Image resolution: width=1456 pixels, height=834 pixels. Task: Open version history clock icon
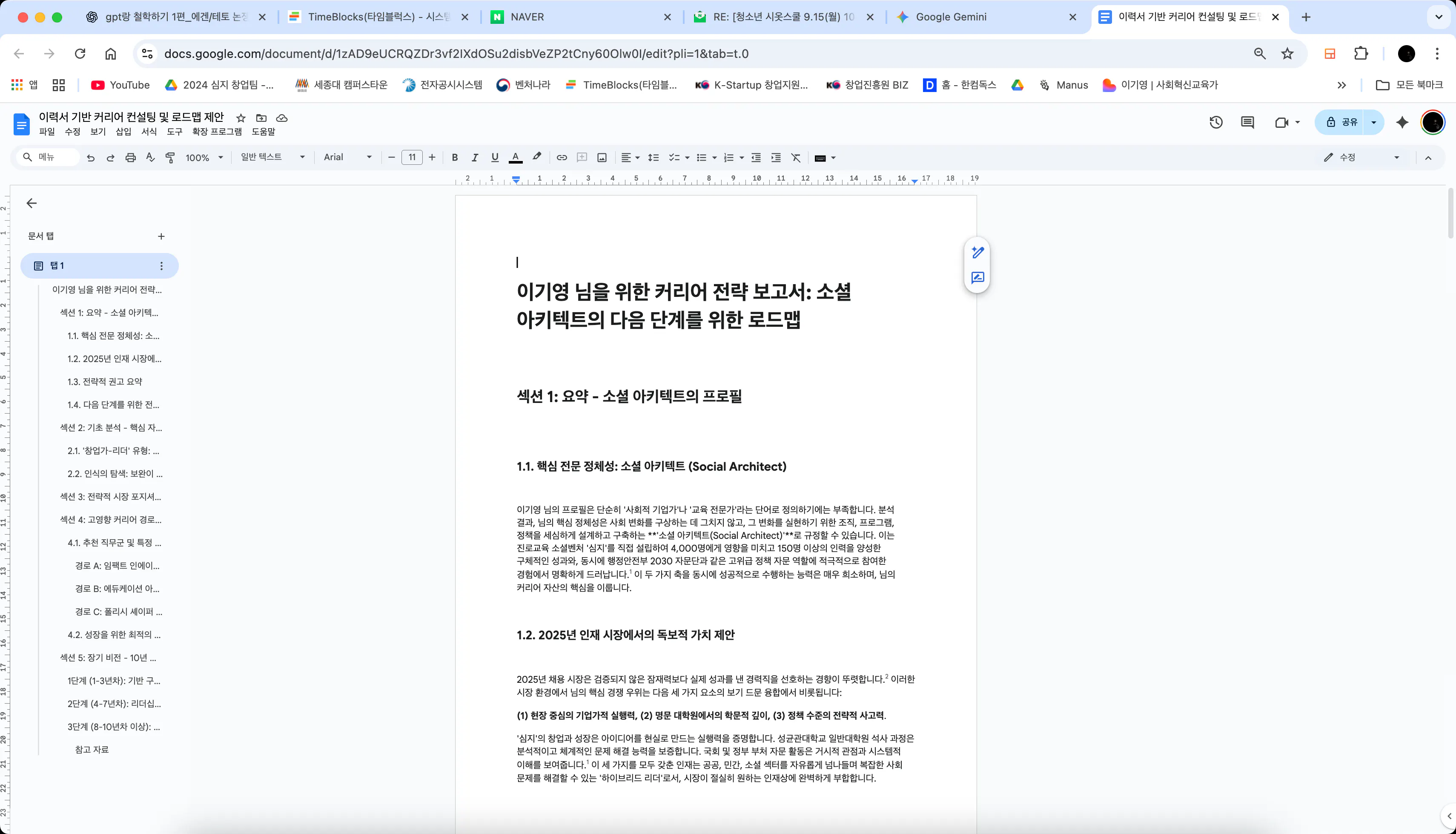pos(1215,122)
